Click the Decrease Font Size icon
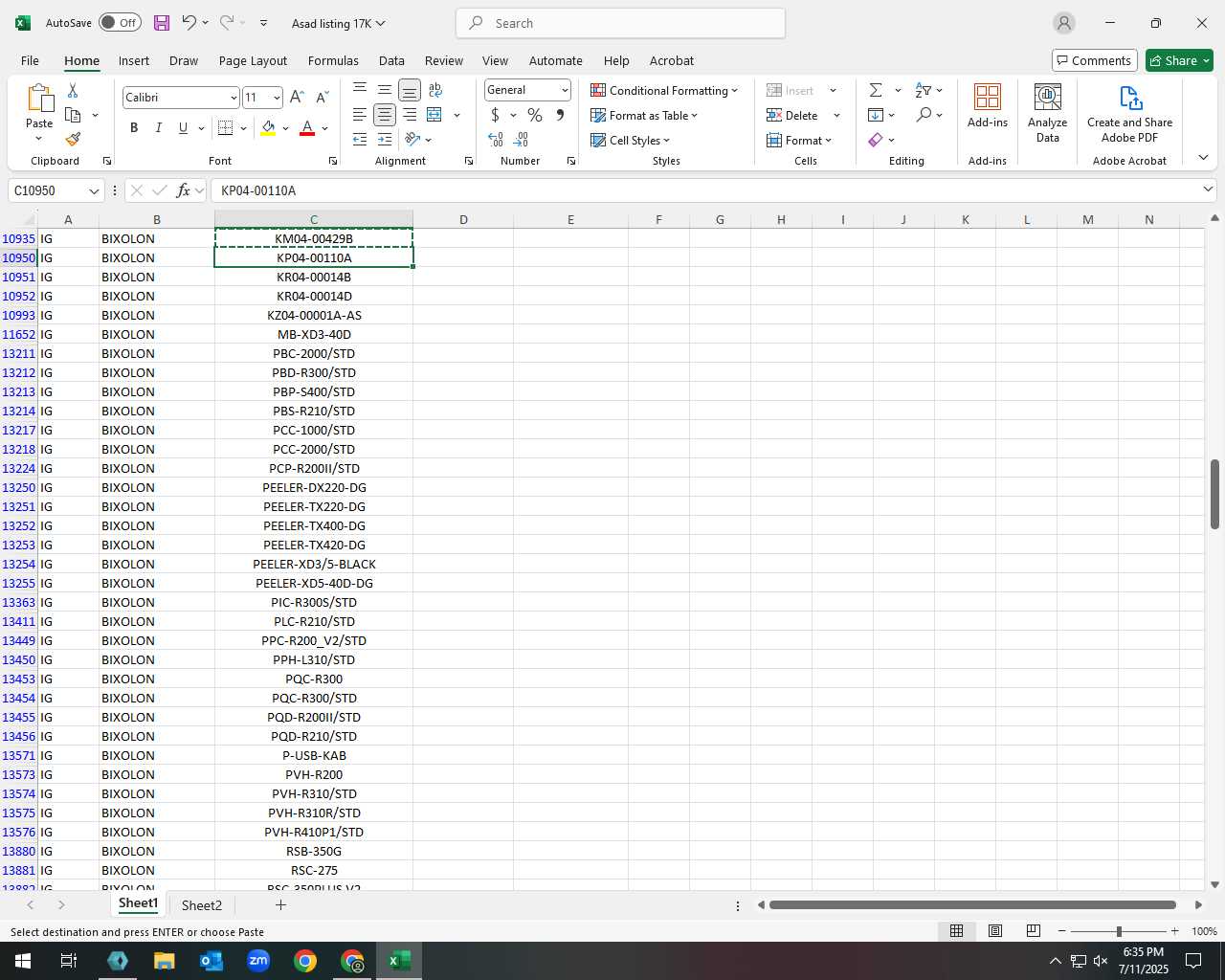The image size is (1225, 980). (x=322, y=98)
